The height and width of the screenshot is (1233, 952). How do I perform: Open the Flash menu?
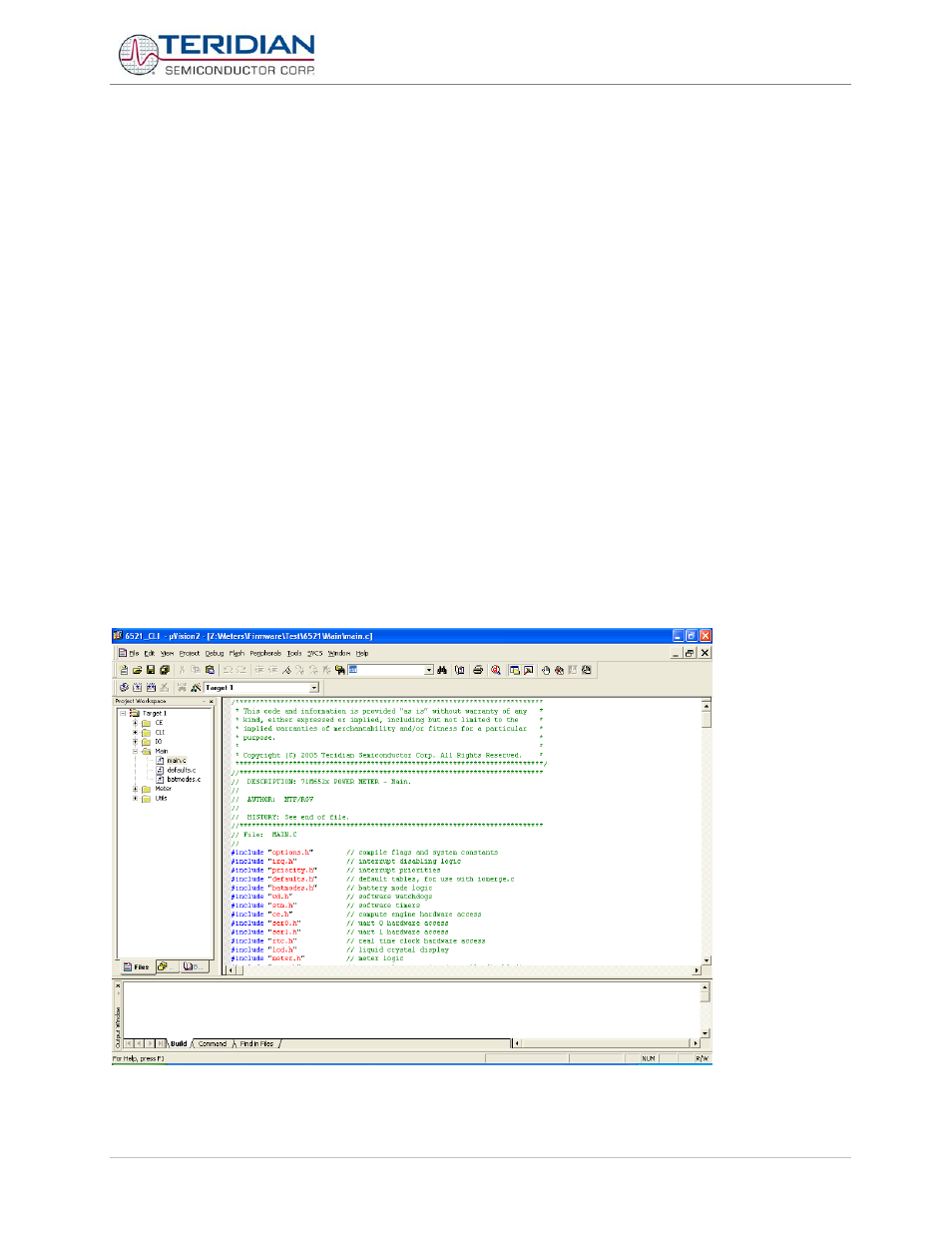click(237, 653)
